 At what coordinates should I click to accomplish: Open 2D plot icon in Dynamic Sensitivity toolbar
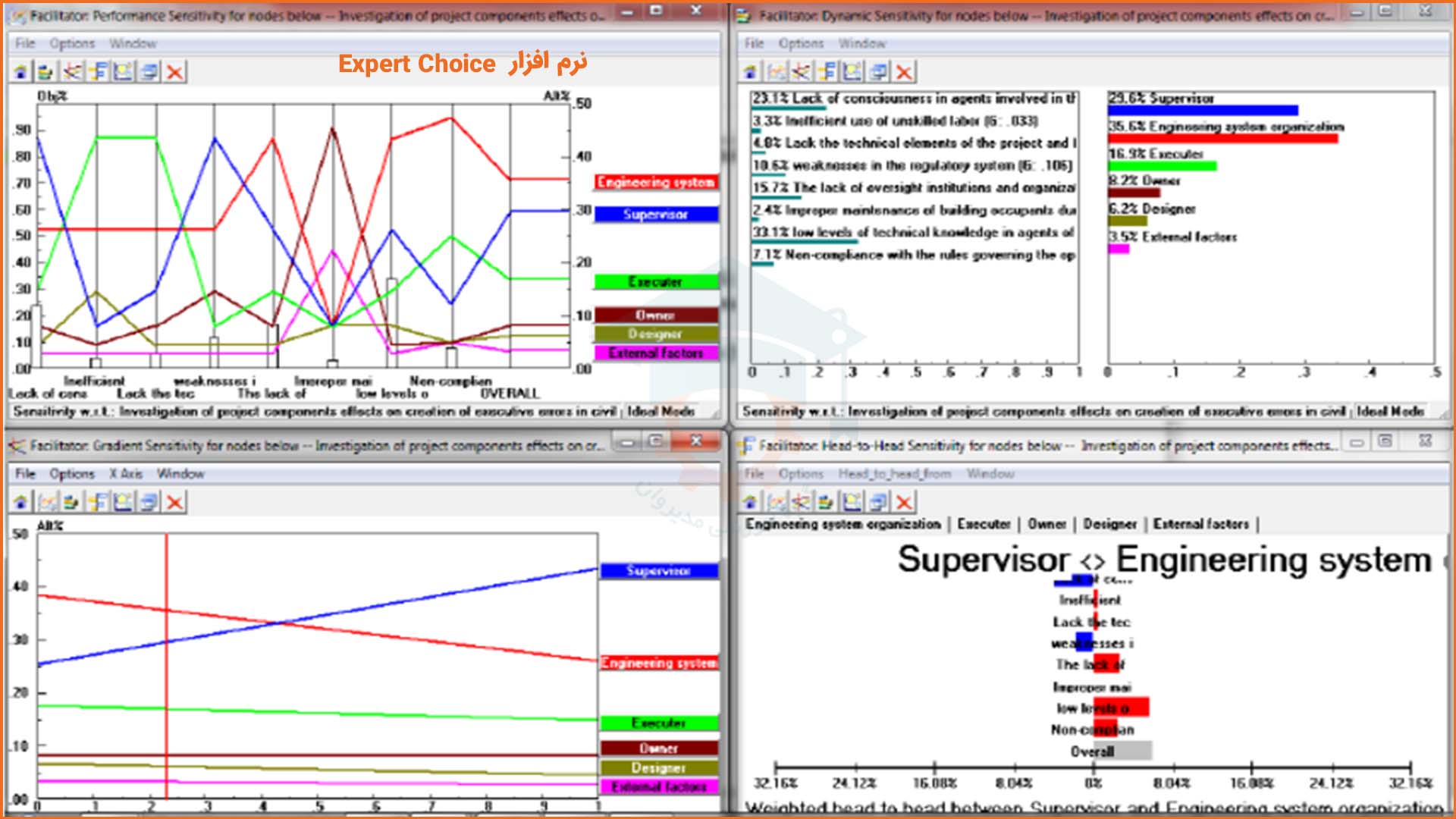852,72
